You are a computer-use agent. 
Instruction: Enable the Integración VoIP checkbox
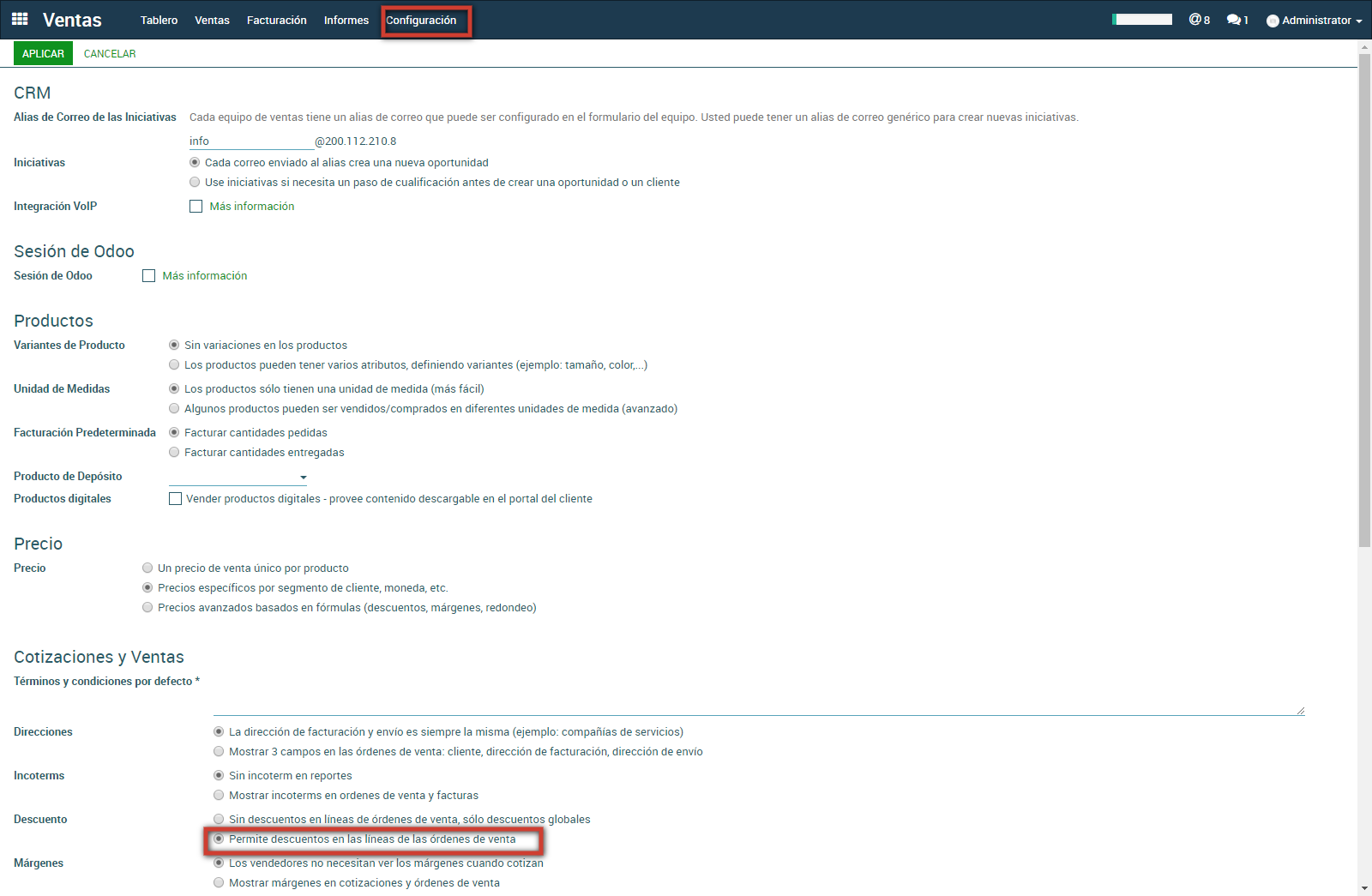196,207
